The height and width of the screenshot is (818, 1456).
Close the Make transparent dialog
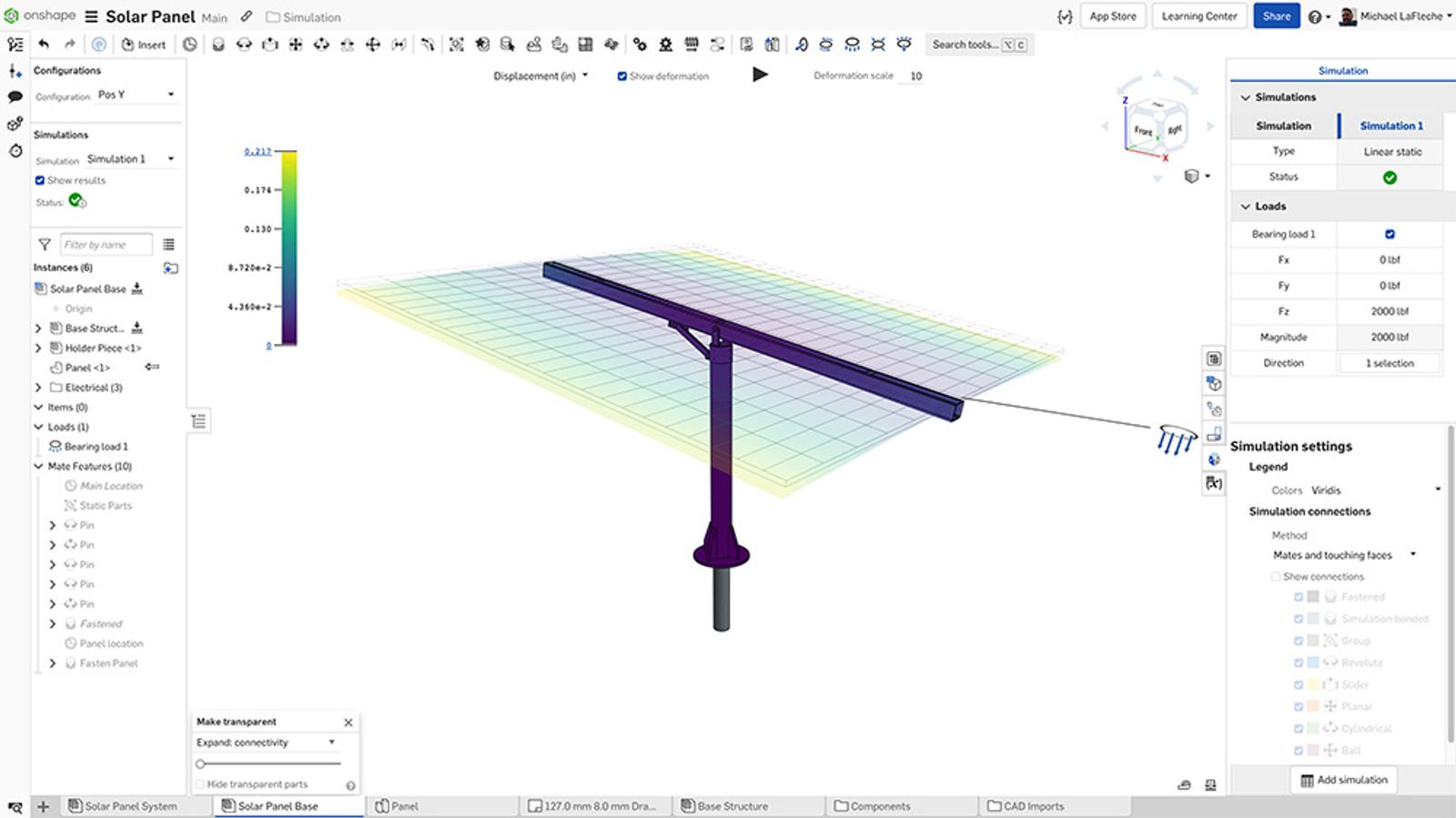point(348,722)
